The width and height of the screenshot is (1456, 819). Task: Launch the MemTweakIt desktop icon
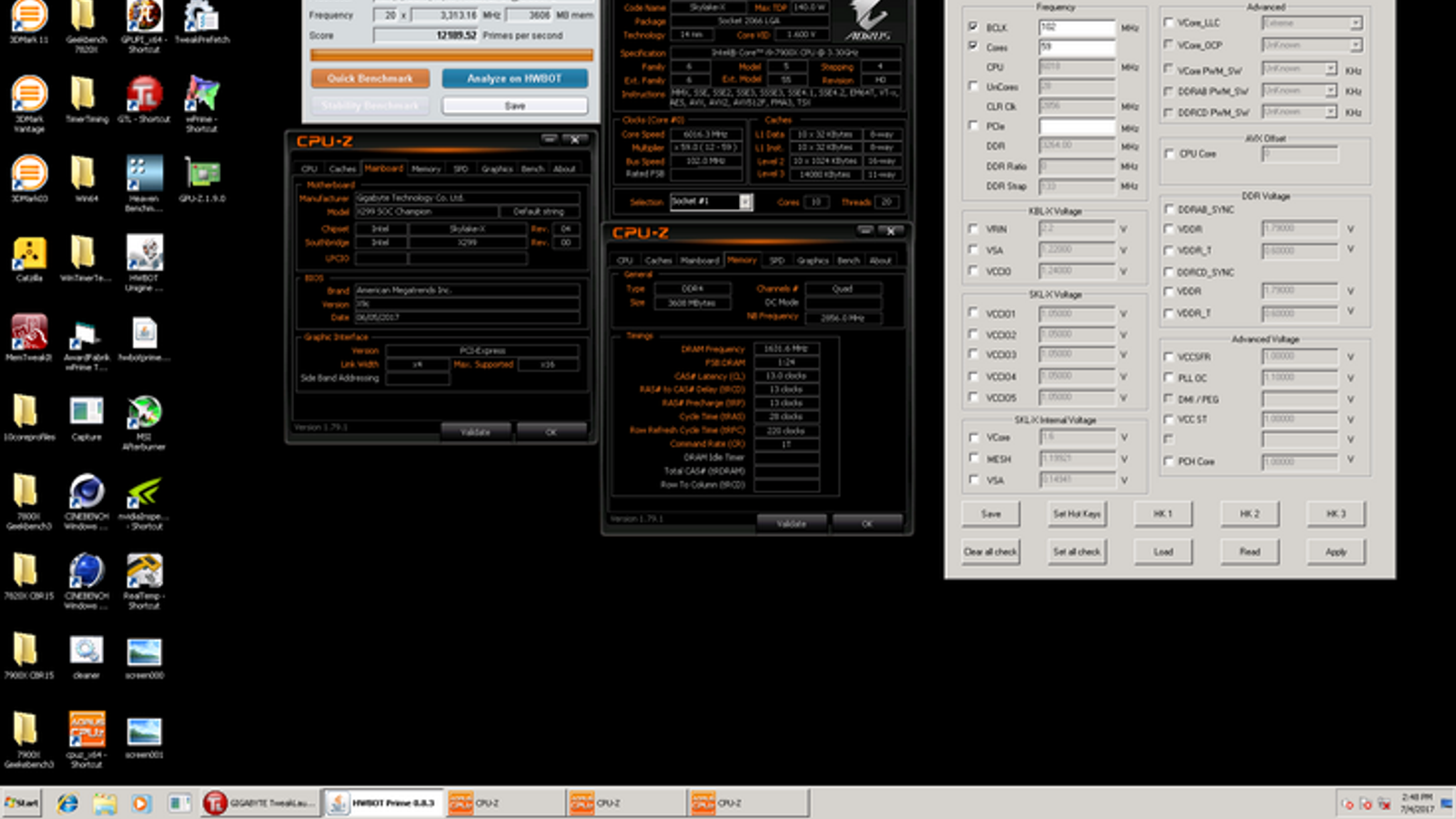coord(29,339)
